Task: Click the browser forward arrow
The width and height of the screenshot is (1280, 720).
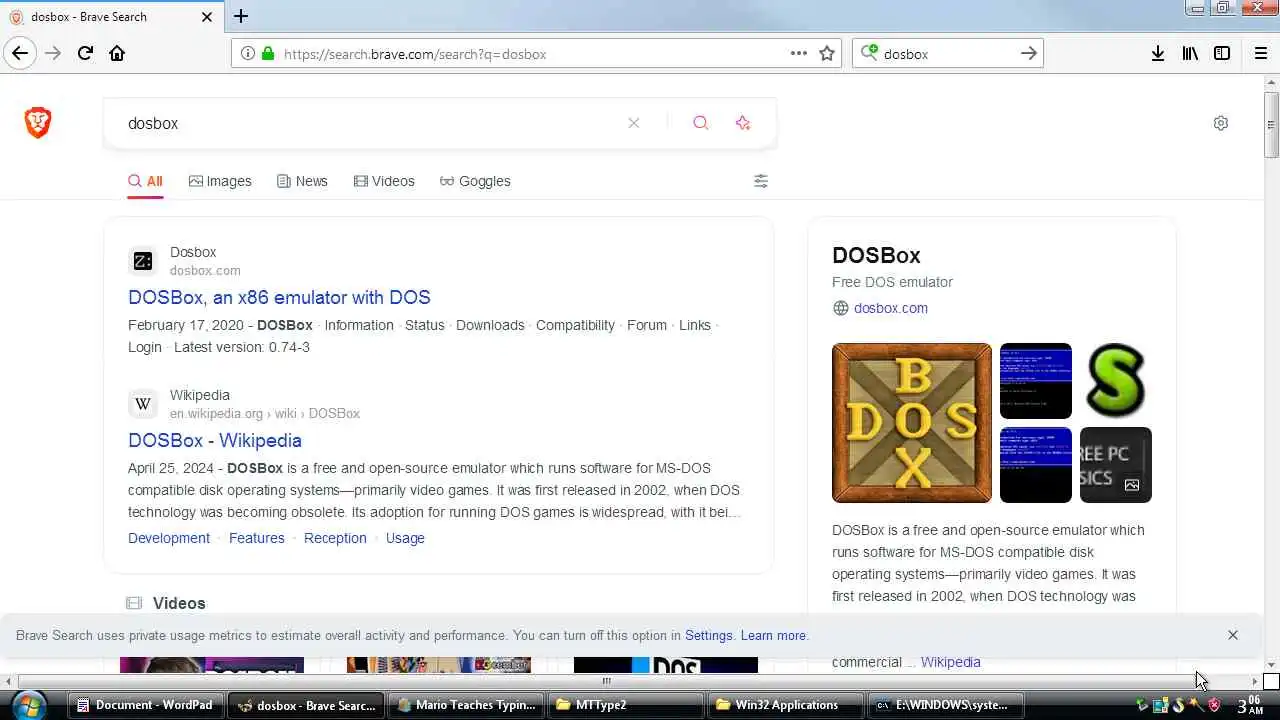Action: 53,54
